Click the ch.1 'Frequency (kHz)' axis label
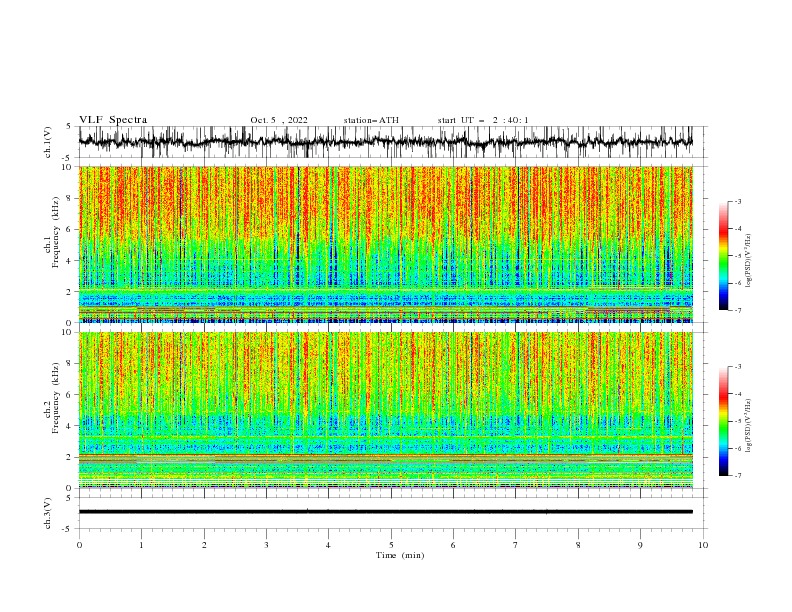This screenshot has height=612, width=792. click(55, 233)
